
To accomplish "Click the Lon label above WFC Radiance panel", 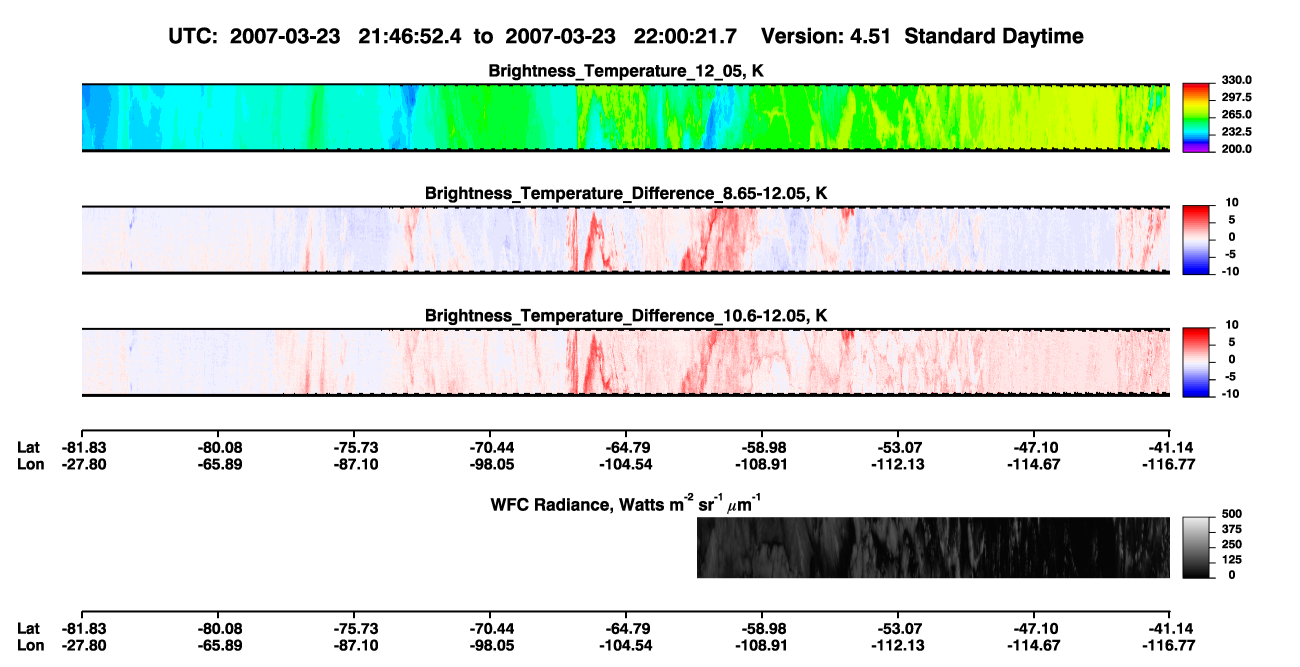I will click(31, 464).
